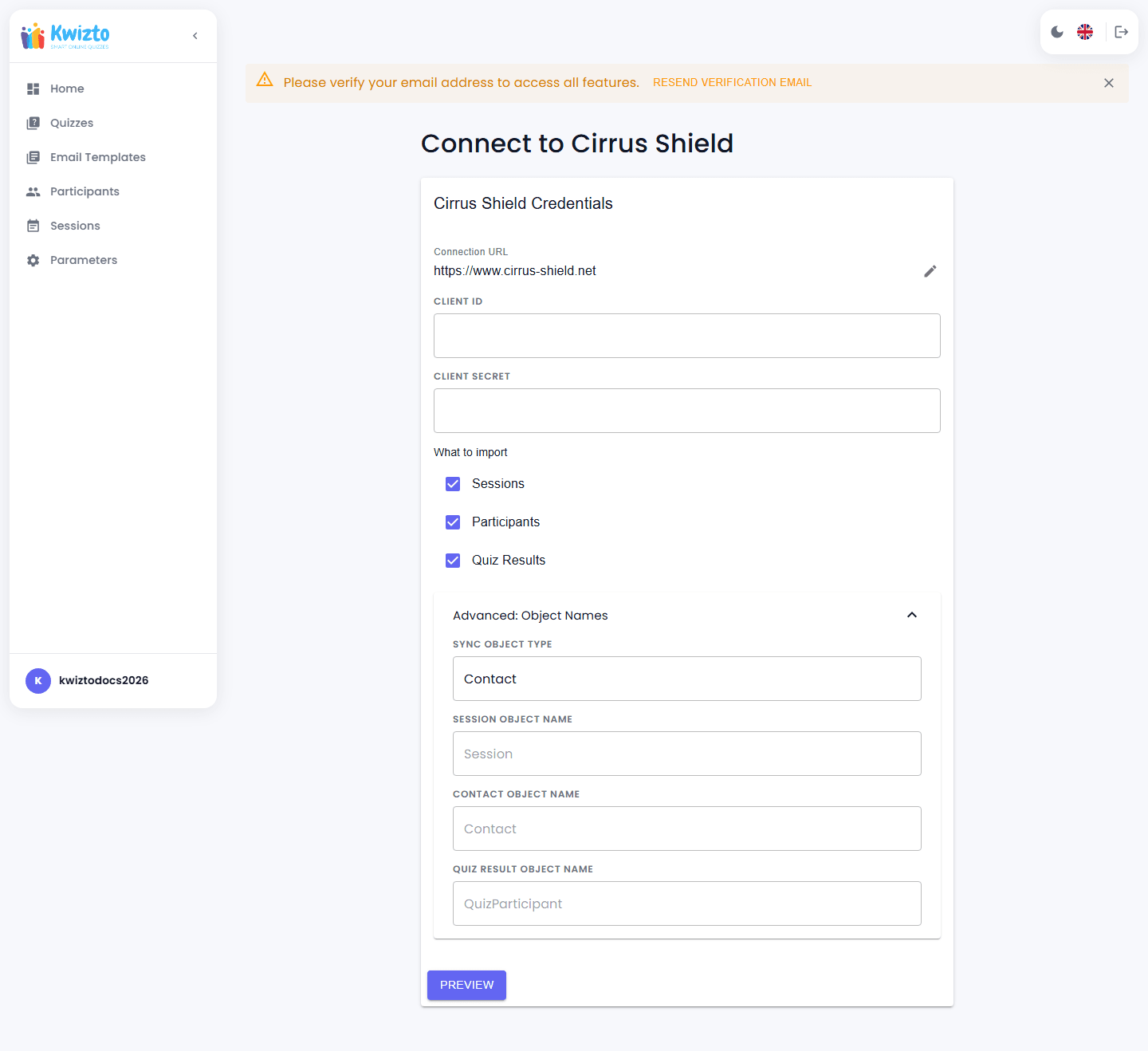The height and width of the screenshot is (1051, 1148).
Task: Focus the Client Secret field
Action: tap(687, 411)
